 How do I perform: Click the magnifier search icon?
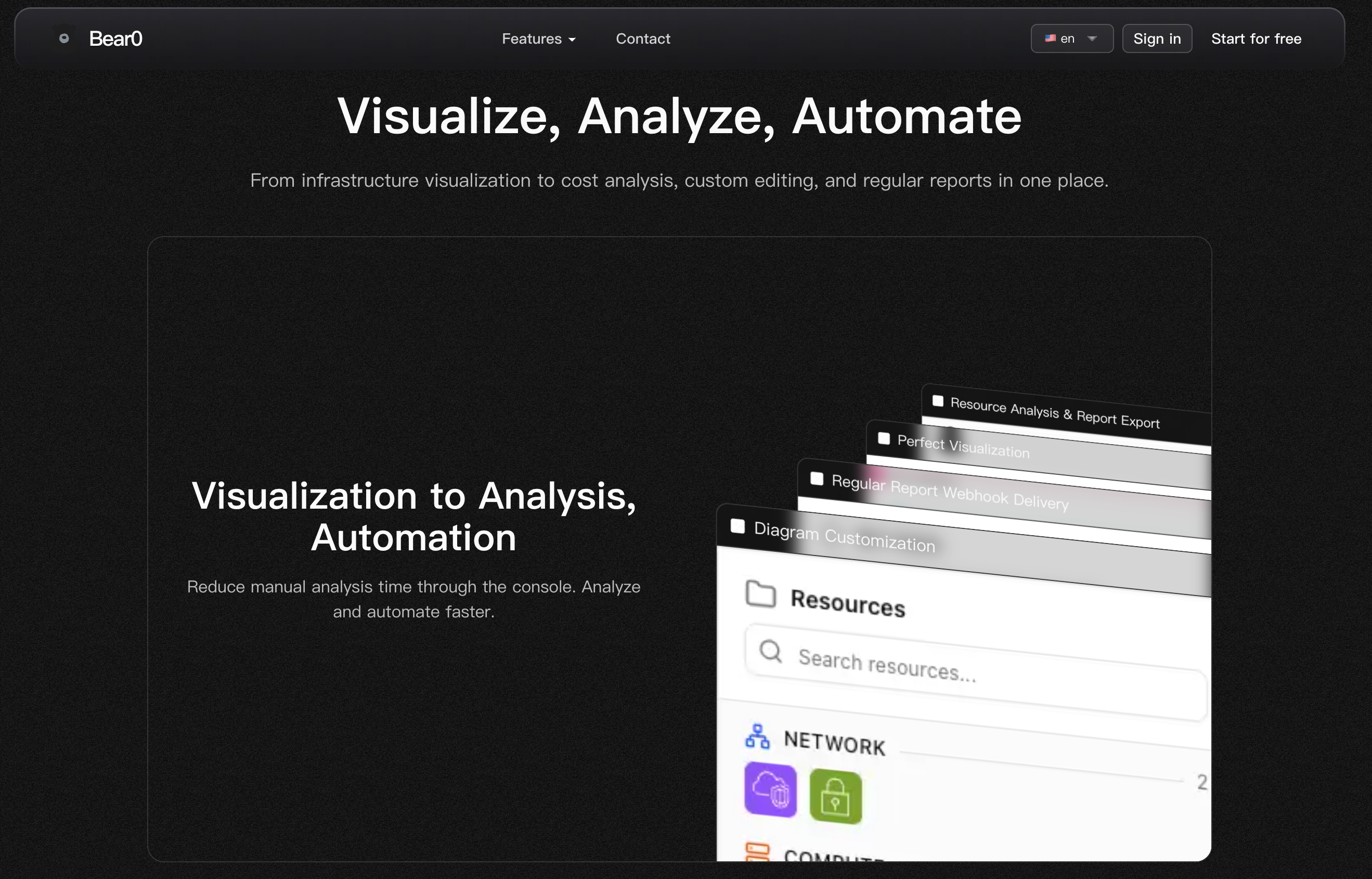click(x=770, y=650)
